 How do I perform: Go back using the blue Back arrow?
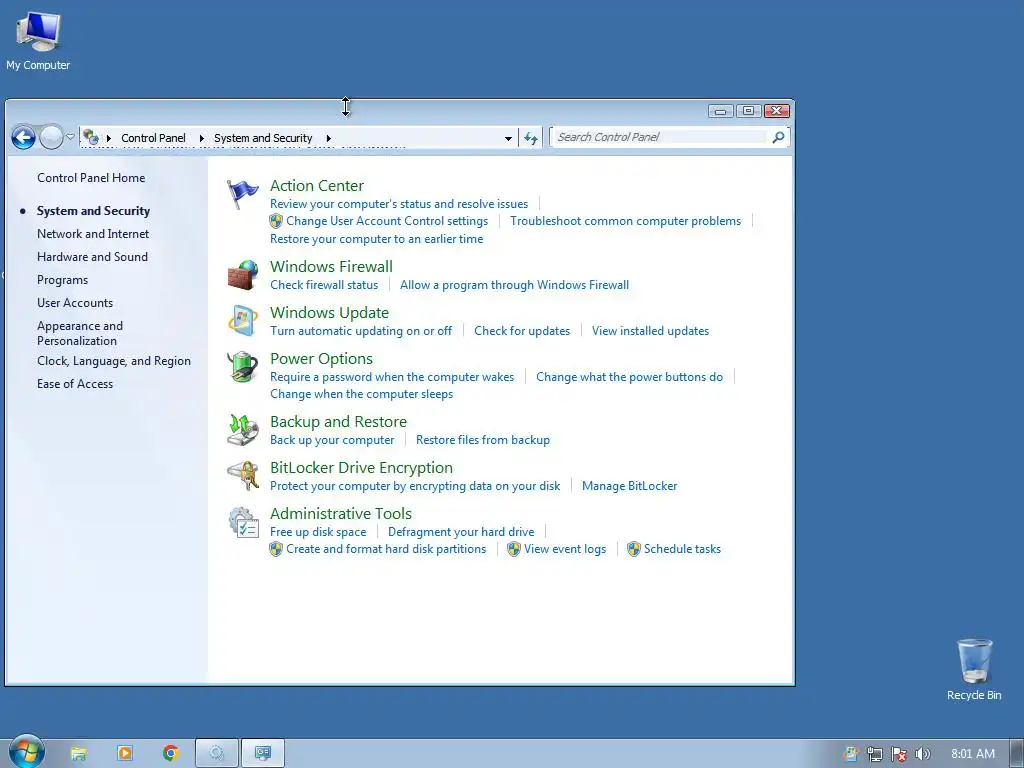[24, 138]
